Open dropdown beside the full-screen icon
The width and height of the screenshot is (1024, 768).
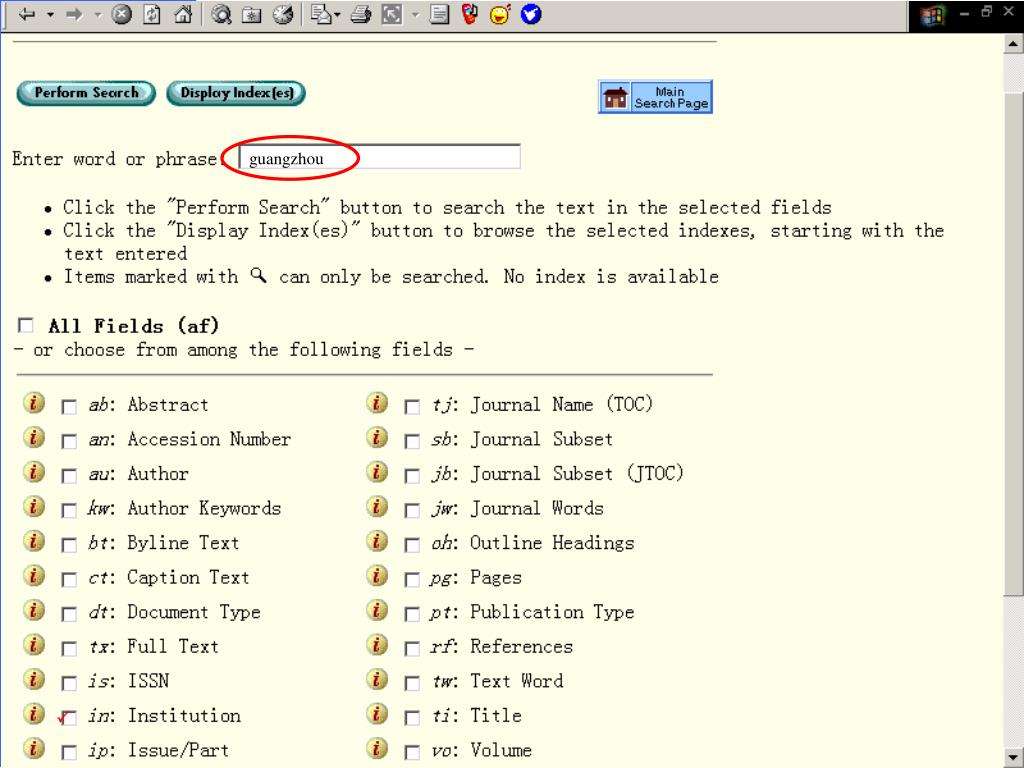[x=415, y=14]
